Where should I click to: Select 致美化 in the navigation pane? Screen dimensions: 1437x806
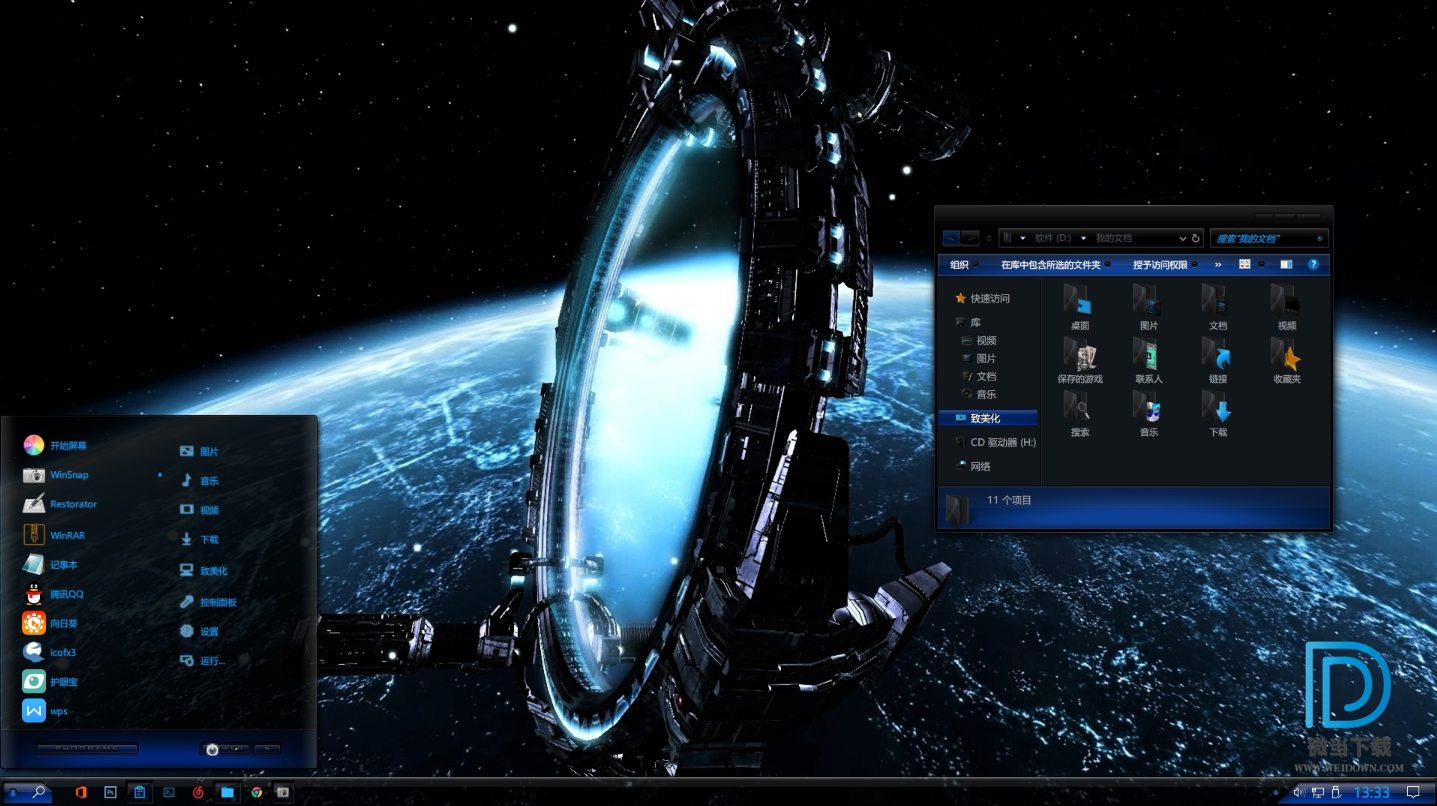click(x=988, y=418)
